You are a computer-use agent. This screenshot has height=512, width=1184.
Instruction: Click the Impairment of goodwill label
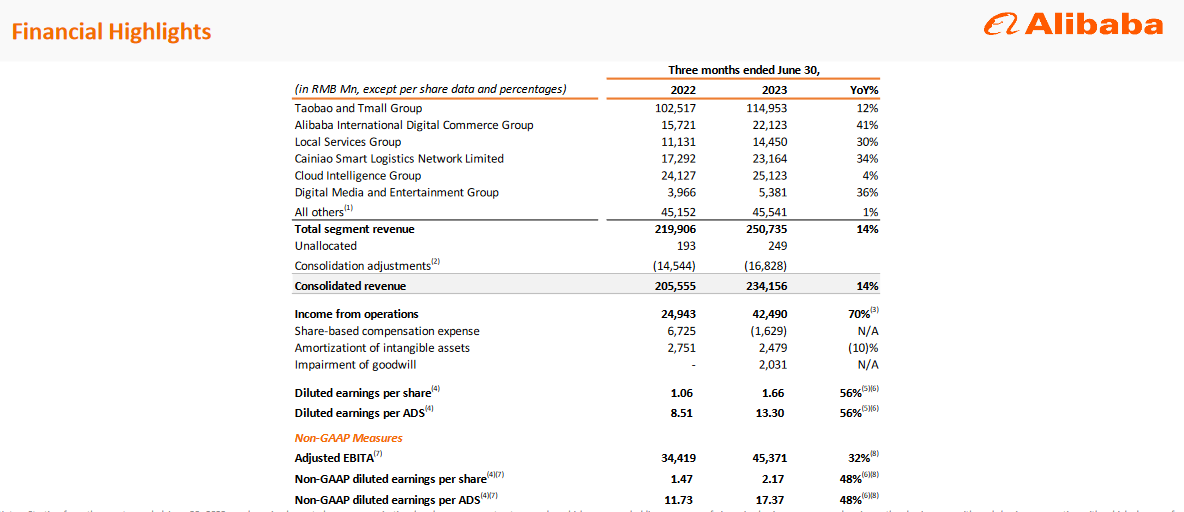click(355, 365)
